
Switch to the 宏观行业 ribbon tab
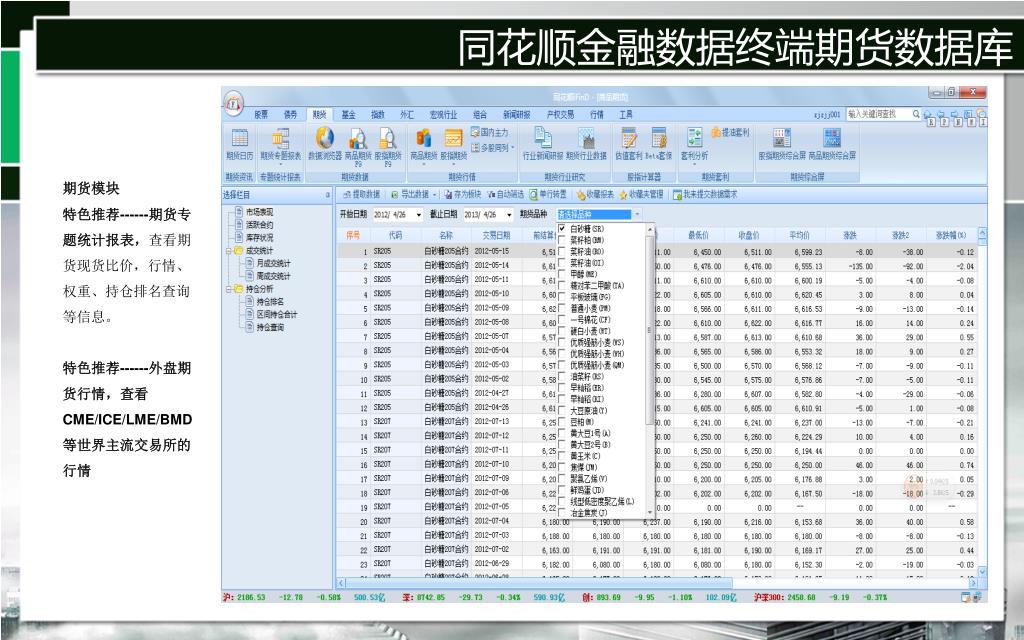click(x=443, y=114)
